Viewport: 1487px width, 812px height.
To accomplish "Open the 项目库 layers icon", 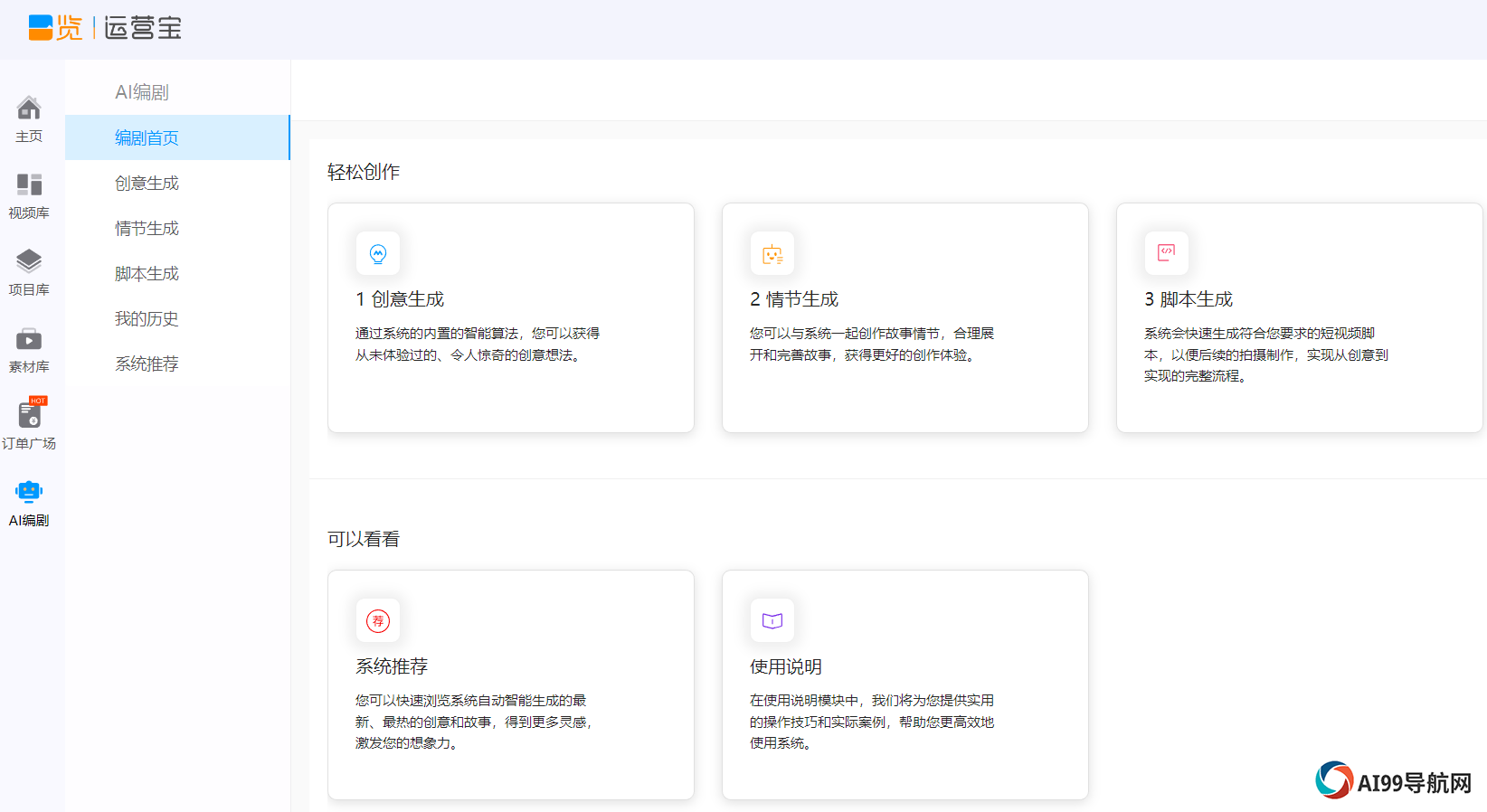I will point(29,261).
